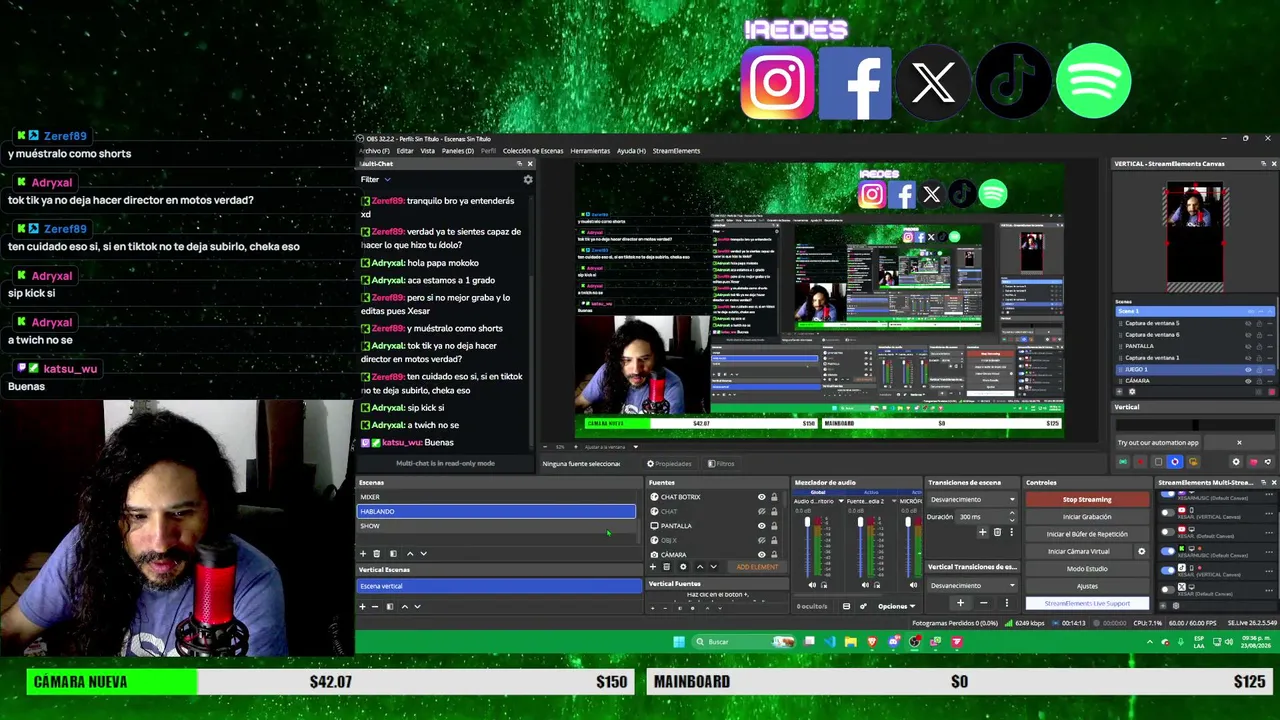Click the Stop Streaming button
The height and width of the screenshot is (720, 1280).
click(x=1087, y=499)
